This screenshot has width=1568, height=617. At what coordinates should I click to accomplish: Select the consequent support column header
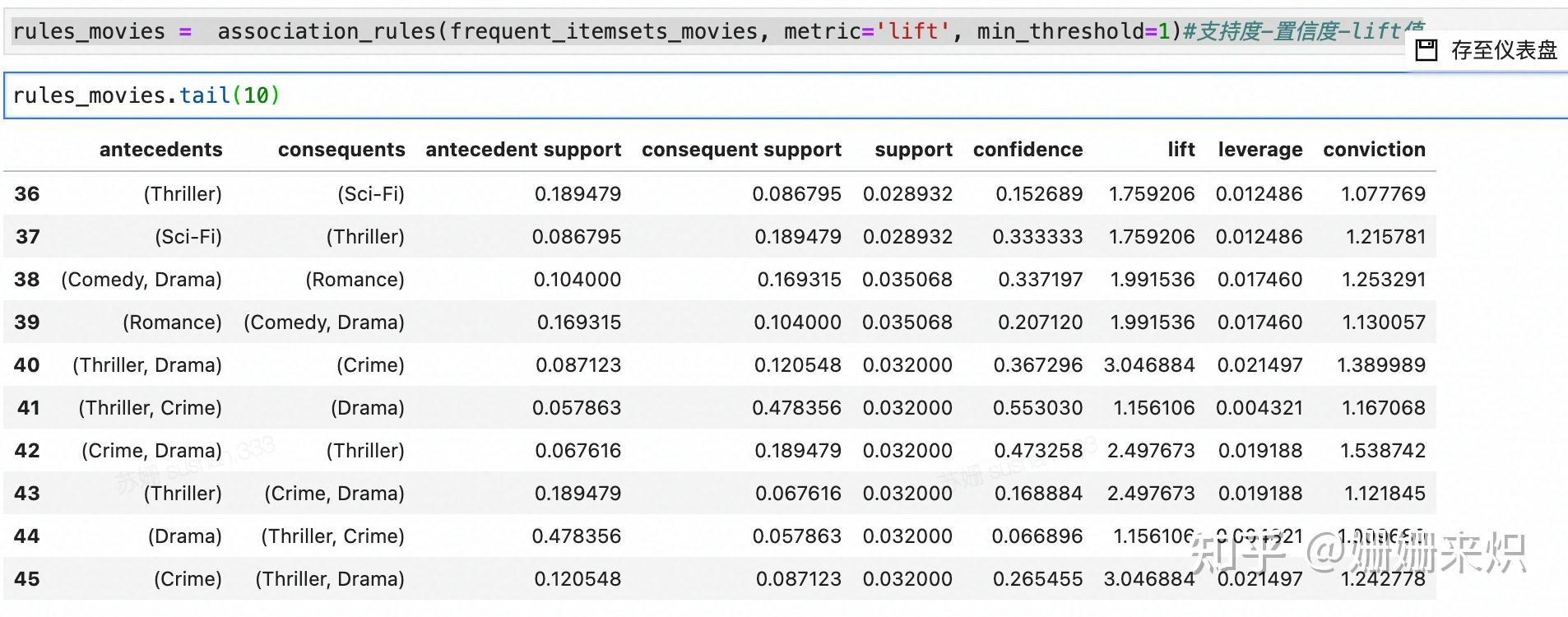click(x=741, y=150)
